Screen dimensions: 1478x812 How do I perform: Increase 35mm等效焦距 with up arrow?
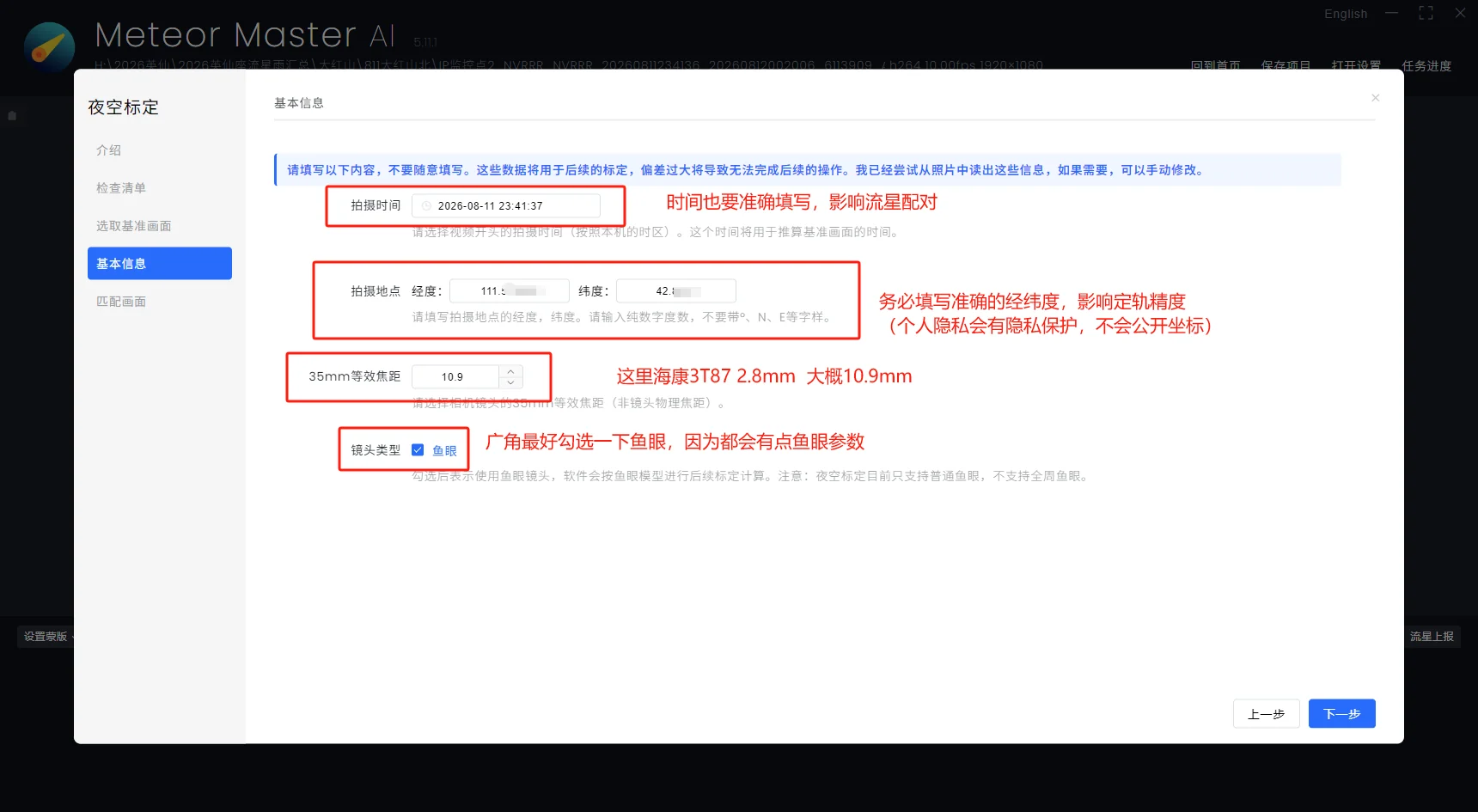pos(510,371)
